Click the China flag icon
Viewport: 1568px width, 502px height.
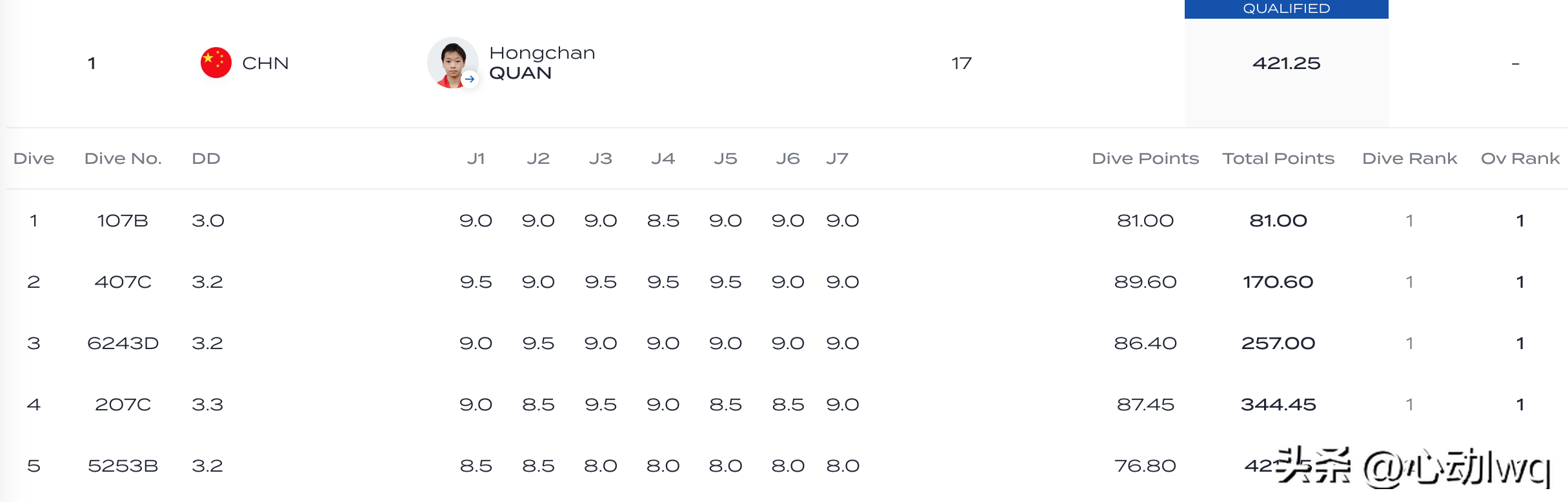pos(216,63)
